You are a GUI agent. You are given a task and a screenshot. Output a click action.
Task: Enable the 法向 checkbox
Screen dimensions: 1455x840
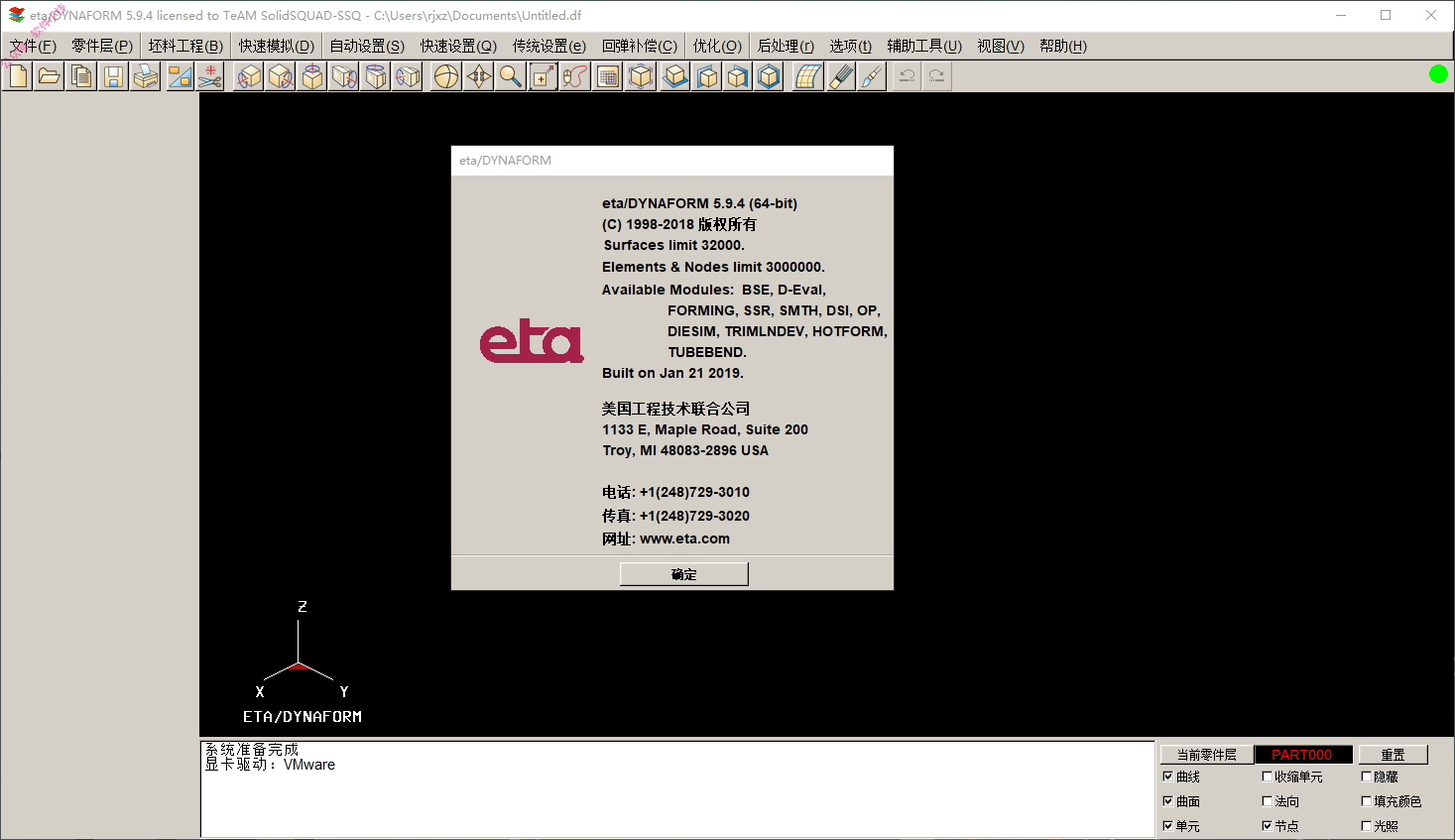(x=1267, y=801)
